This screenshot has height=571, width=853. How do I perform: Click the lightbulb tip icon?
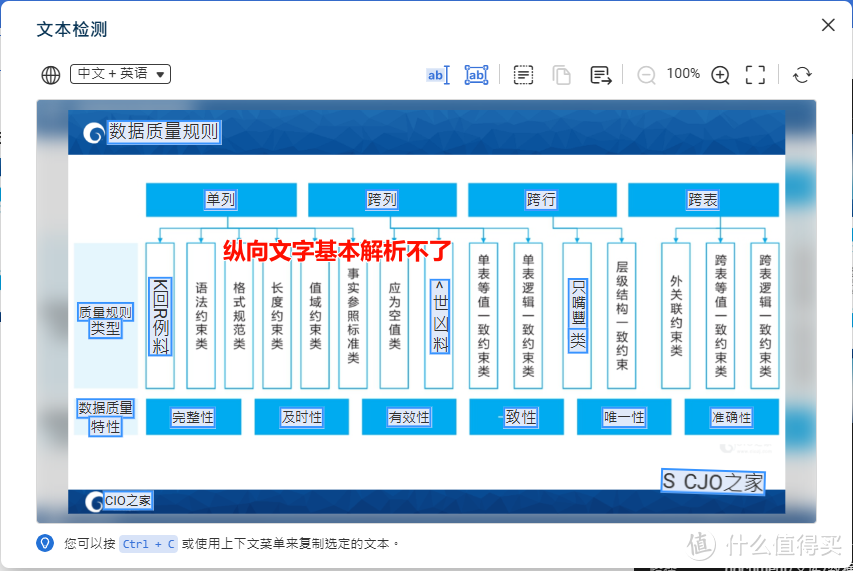coord(45,543)
